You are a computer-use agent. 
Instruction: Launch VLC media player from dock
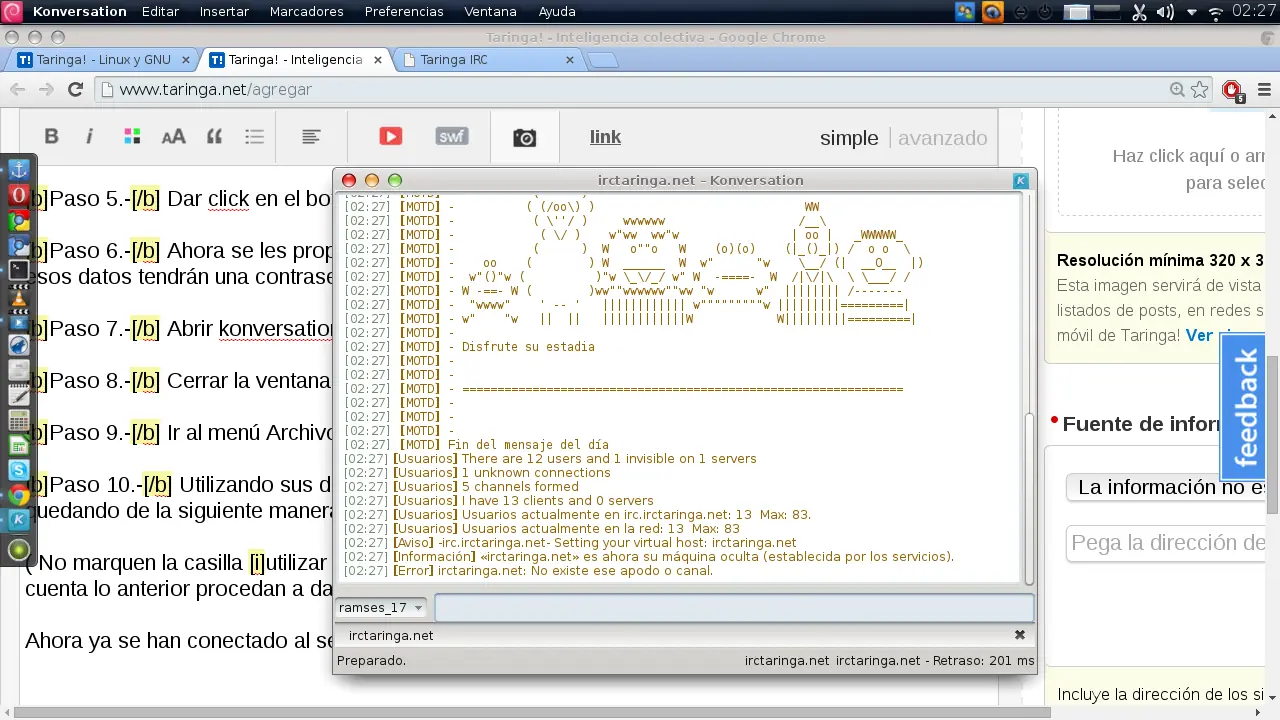point(18,296)
